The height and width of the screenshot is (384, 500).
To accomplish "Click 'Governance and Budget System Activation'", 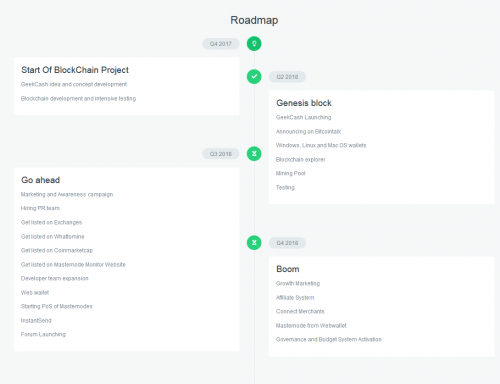I will 329,339.
